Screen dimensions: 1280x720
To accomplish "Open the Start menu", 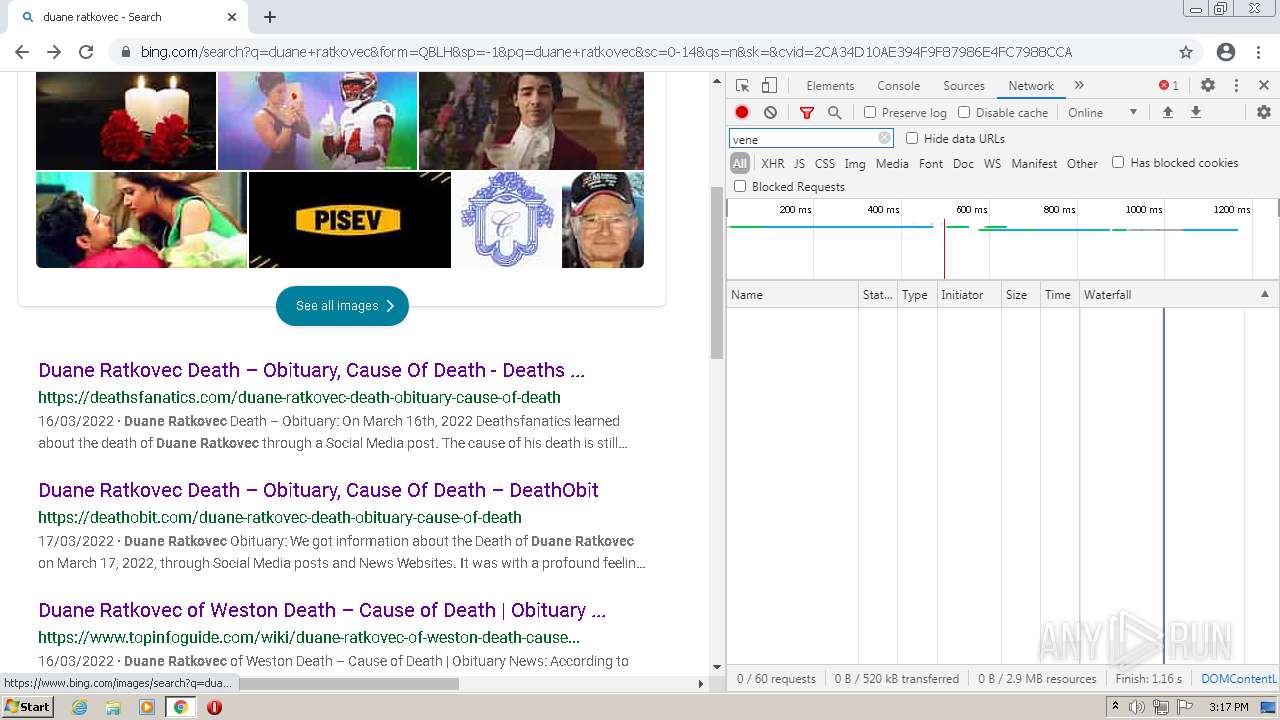I will [x=28, y=707].
